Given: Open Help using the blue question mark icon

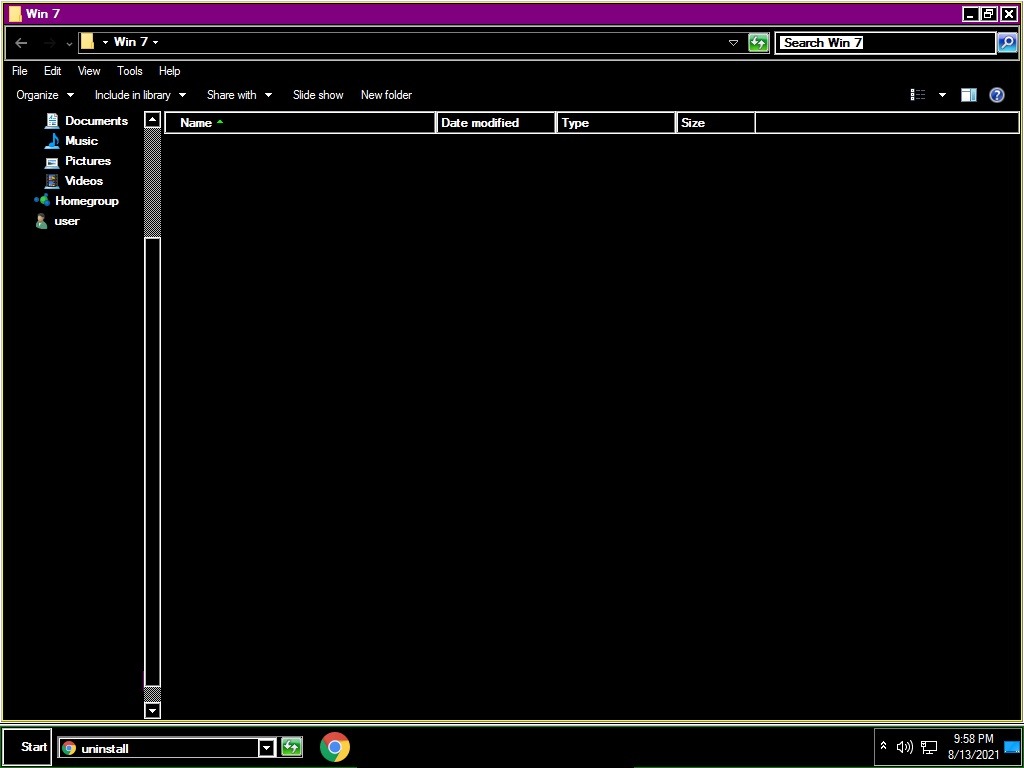Looking at the screenshot, I should 996,94.
